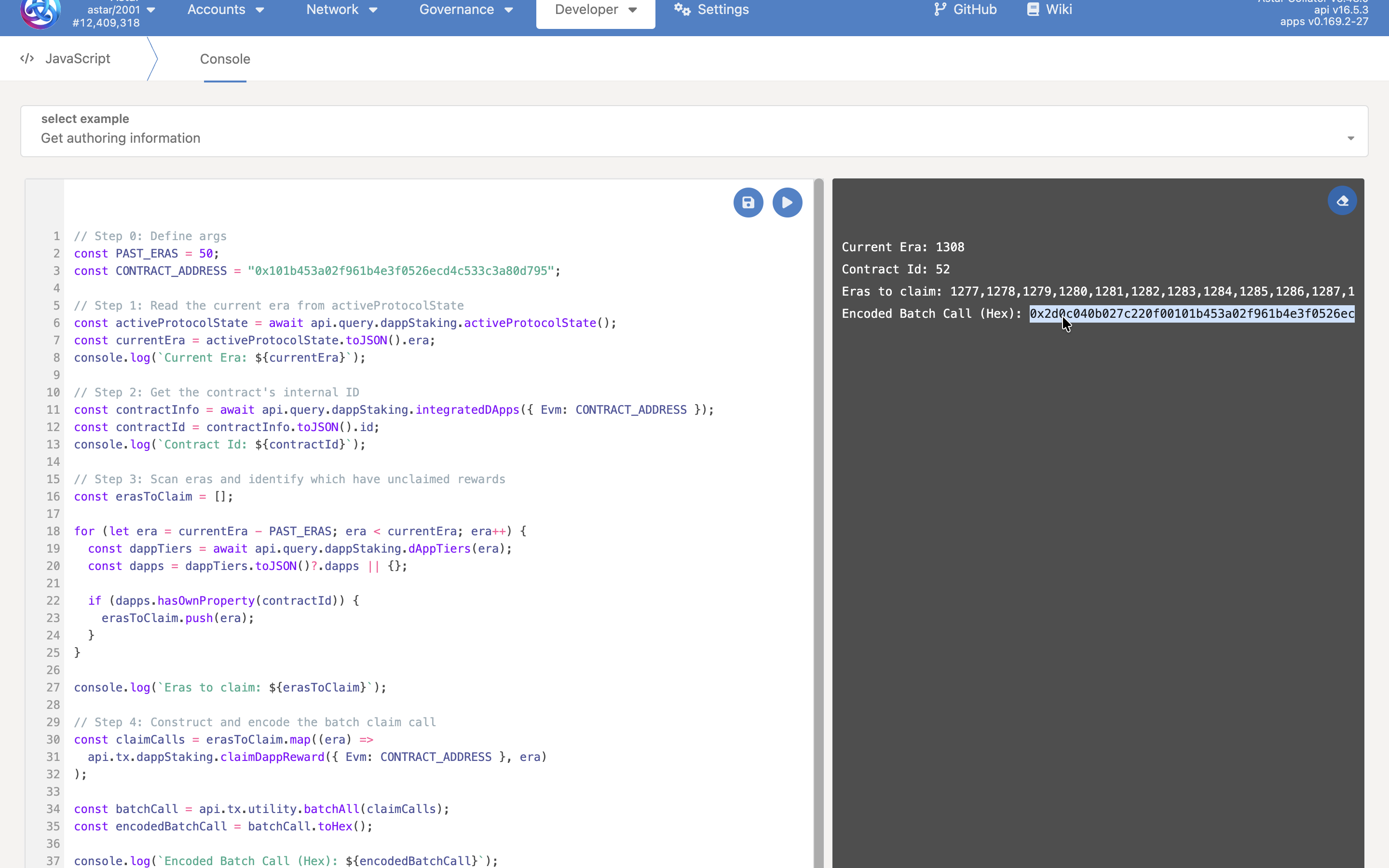1389x868 pixels.
Task: Run the code with play button
Action: [787, 203]
